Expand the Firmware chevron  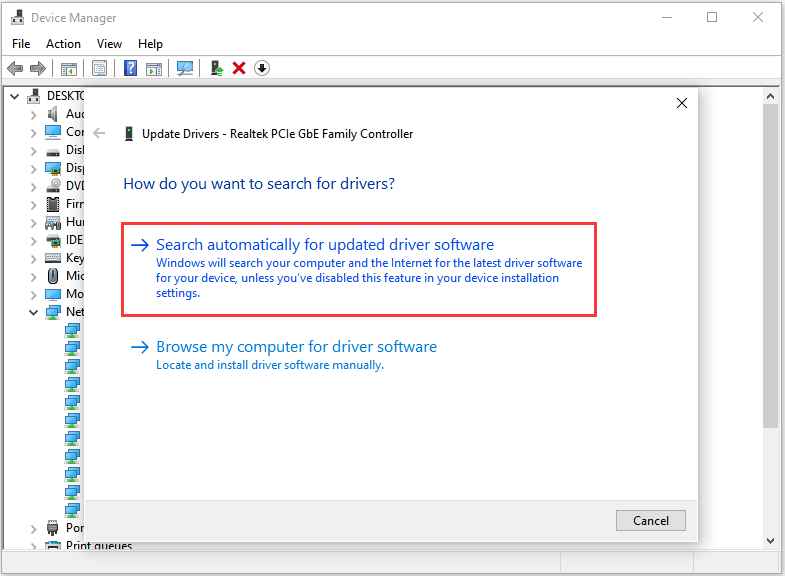34,205
